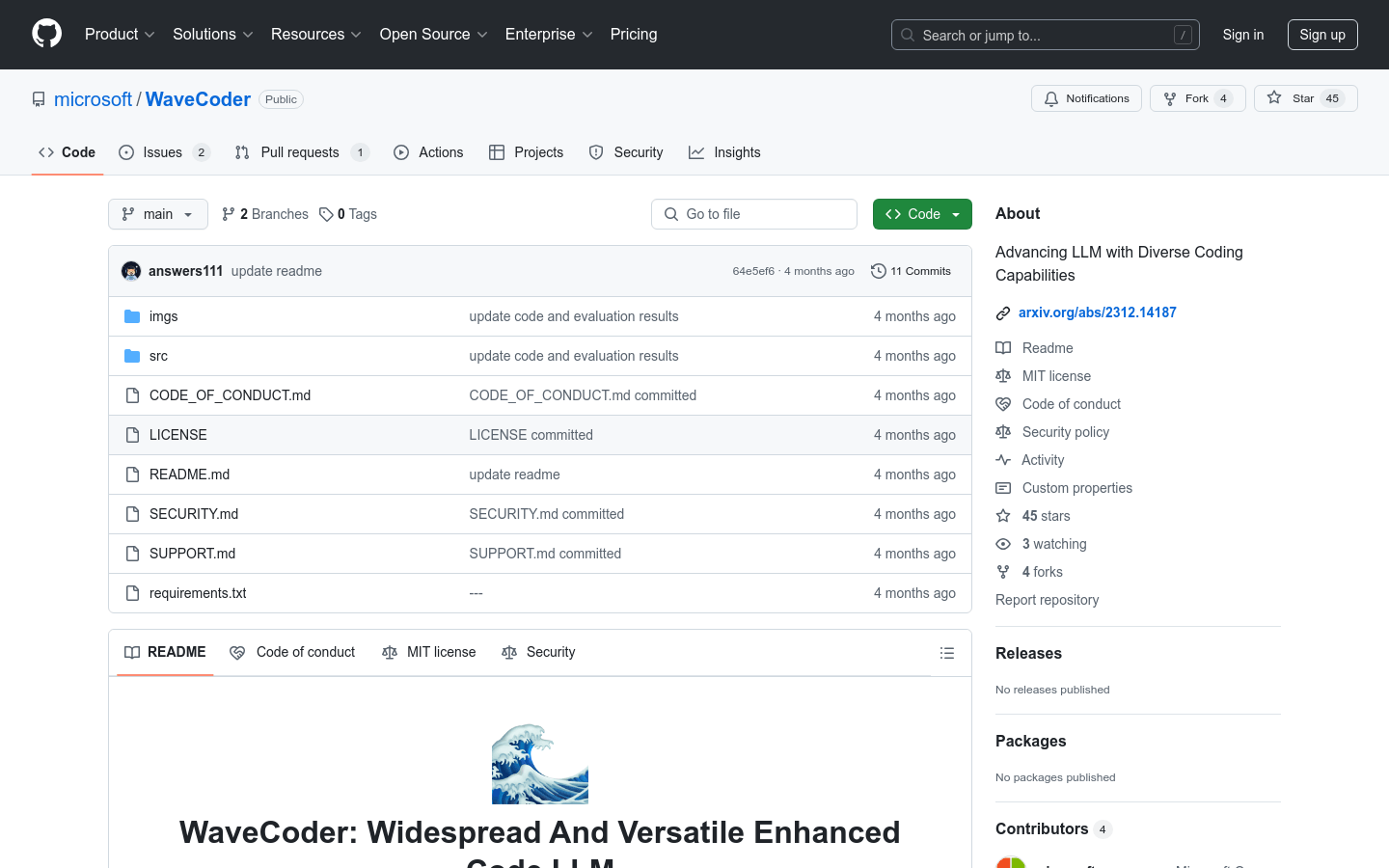Viewport: 1389px width, 868px height.
Task: Switch to the Code of conduct tab
Action: coord(292,653)
